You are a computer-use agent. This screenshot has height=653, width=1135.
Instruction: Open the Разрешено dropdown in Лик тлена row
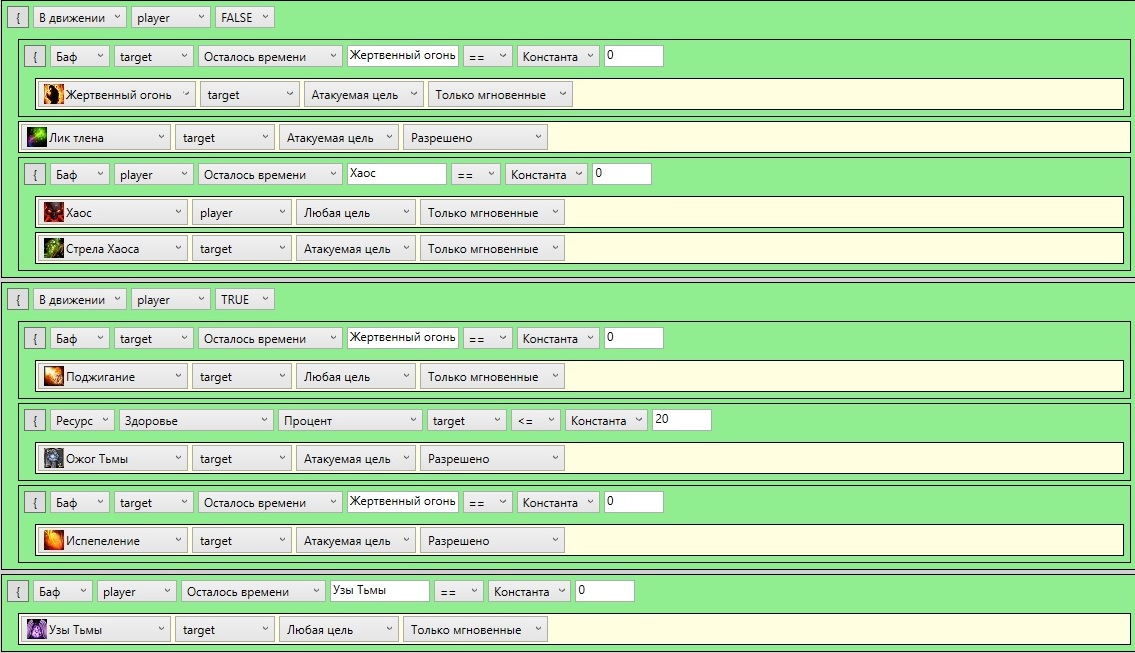(x=475, y=138)
